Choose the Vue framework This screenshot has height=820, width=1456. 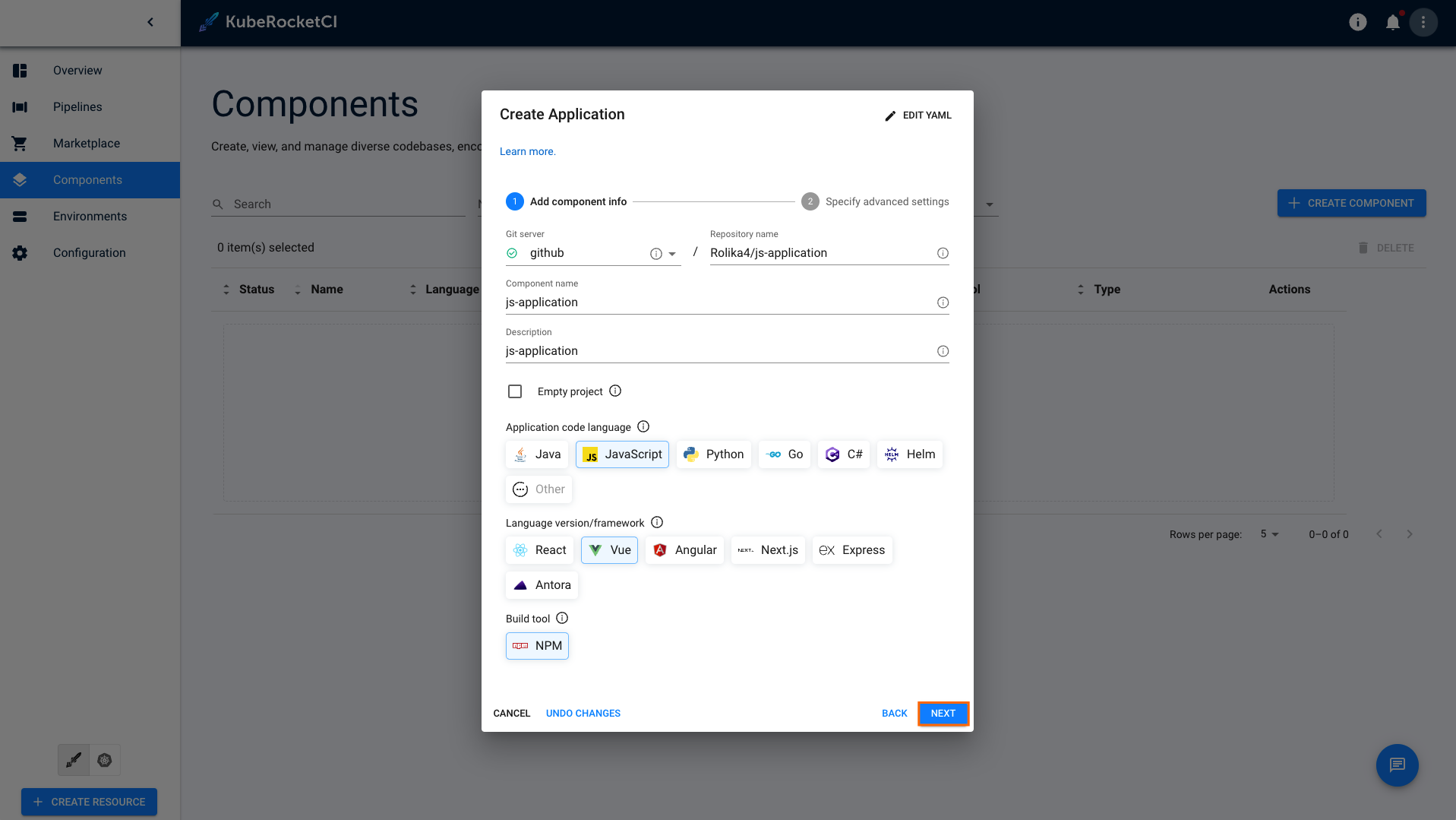tap(609, 550)
